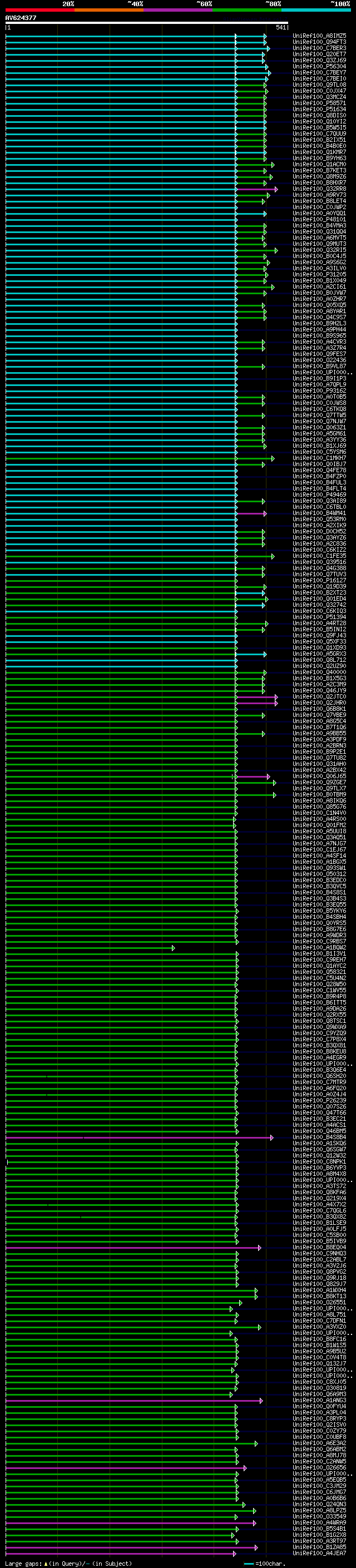Open hit UniRef100_A5UUI8
The height and width of the screenshot is (1568, 356).
319,832
